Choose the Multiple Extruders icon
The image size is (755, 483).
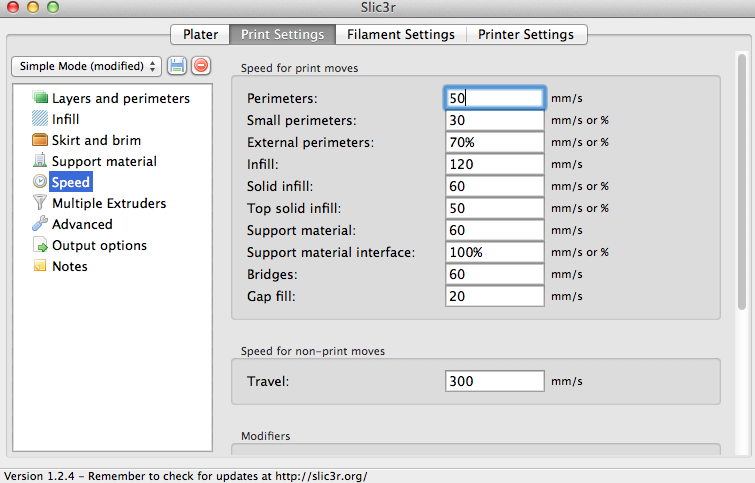40,203
